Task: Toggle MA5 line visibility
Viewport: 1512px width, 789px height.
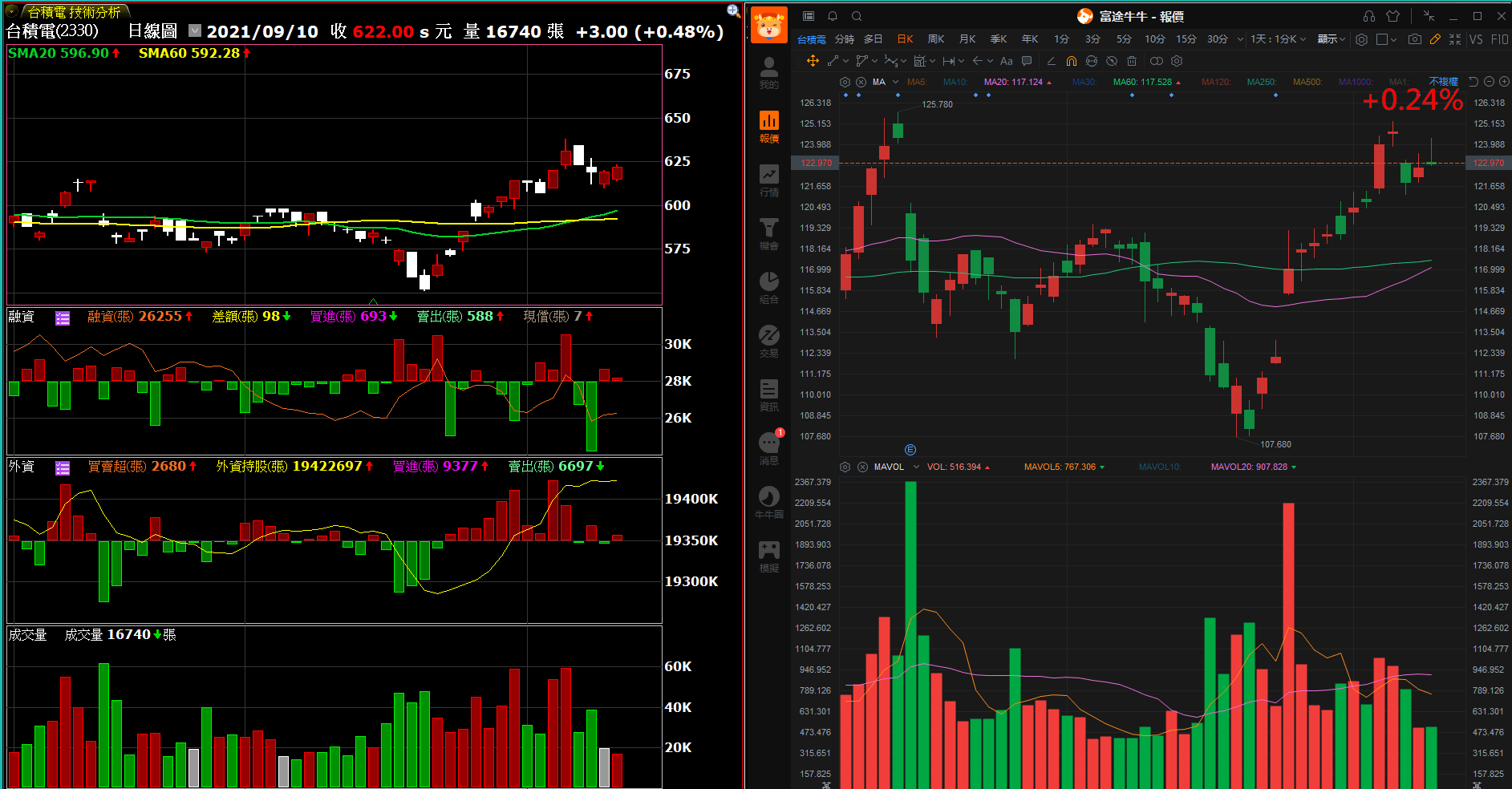Action: [x=917, y=82]
